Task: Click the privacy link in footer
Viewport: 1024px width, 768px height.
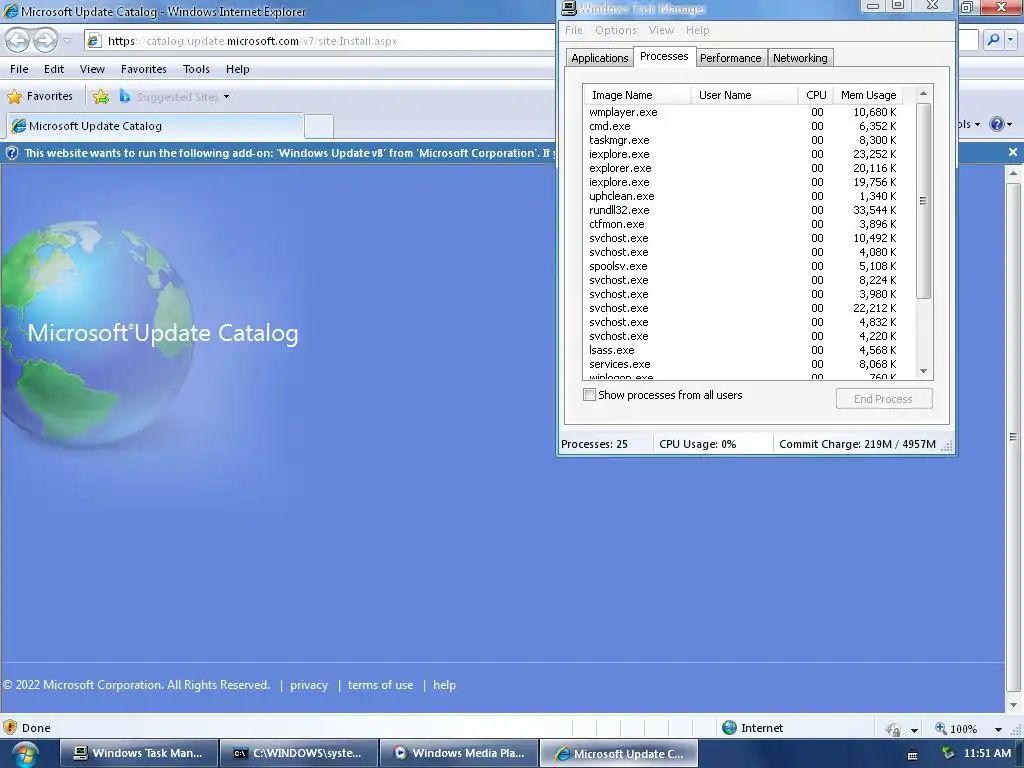Action: [309, 685]
